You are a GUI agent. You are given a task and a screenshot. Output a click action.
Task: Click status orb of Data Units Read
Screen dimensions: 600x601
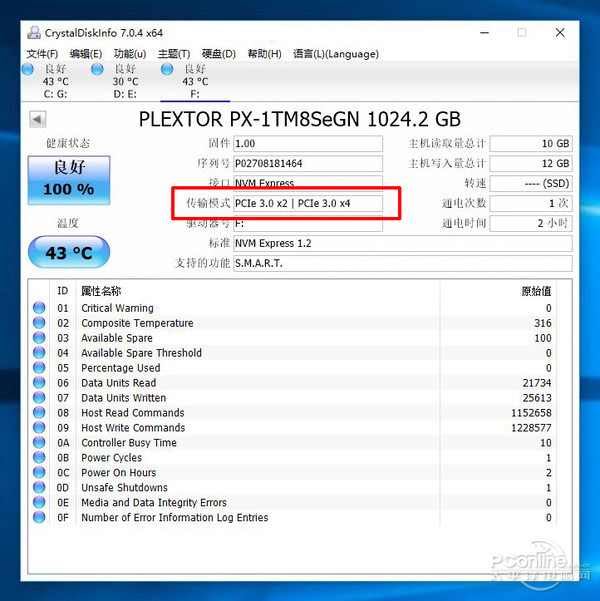[x=39, y=383]
